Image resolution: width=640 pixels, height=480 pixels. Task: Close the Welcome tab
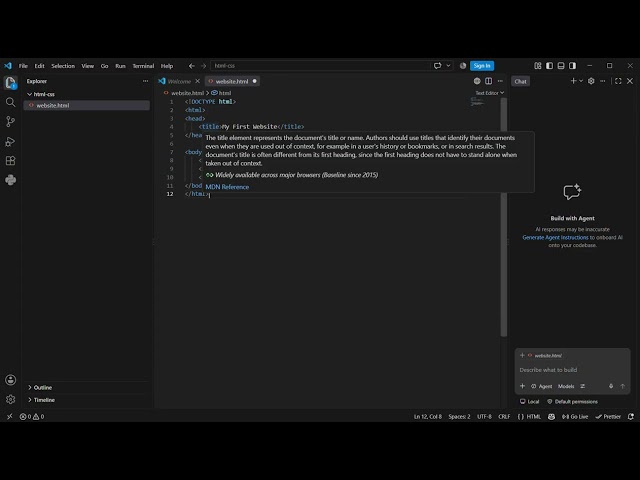point(198,81)
